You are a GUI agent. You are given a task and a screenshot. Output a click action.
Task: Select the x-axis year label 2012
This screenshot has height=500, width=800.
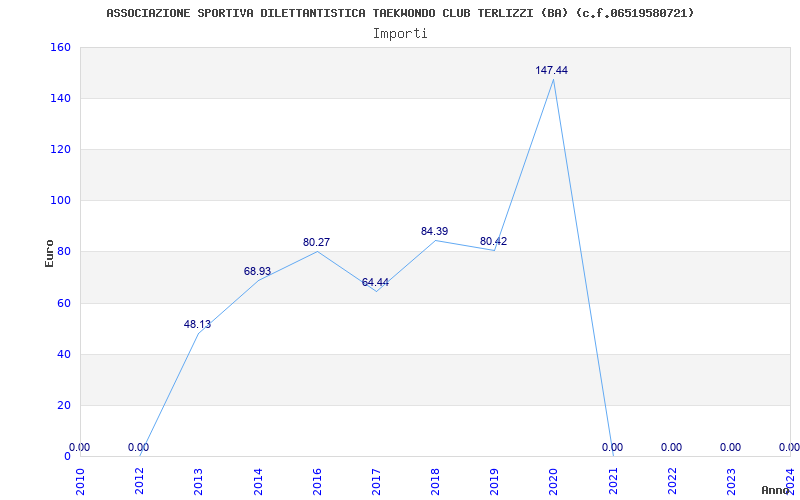[140, 481]
